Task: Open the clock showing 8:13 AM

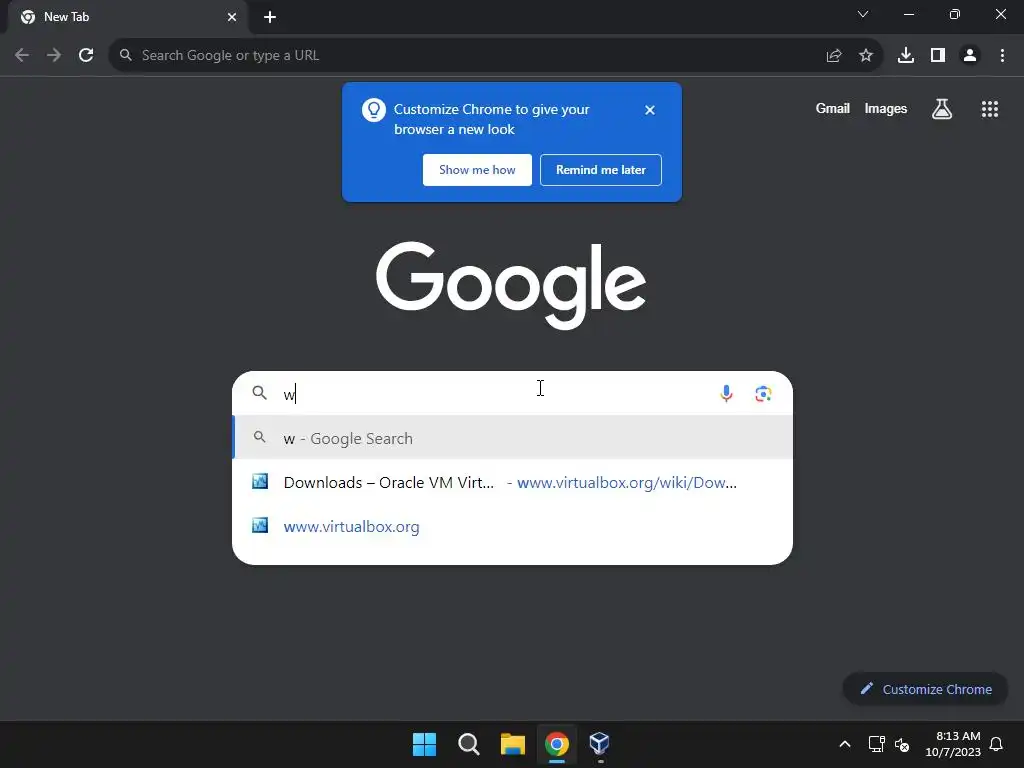Action: (953, 744)
